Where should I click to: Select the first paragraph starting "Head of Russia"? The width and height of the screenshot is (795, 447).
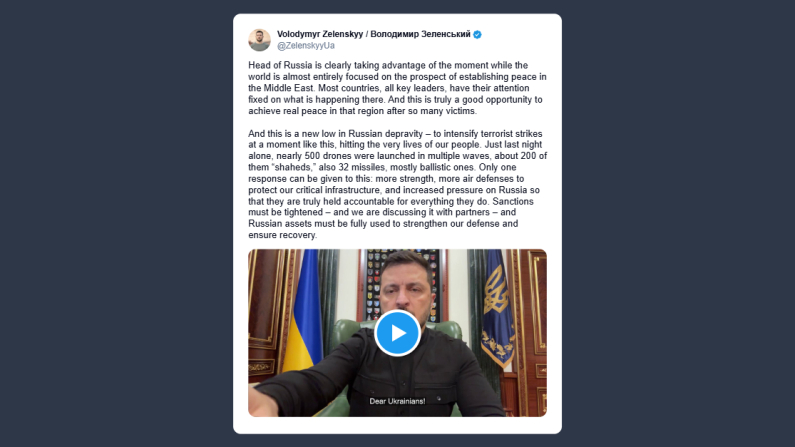tap(397, 88)
